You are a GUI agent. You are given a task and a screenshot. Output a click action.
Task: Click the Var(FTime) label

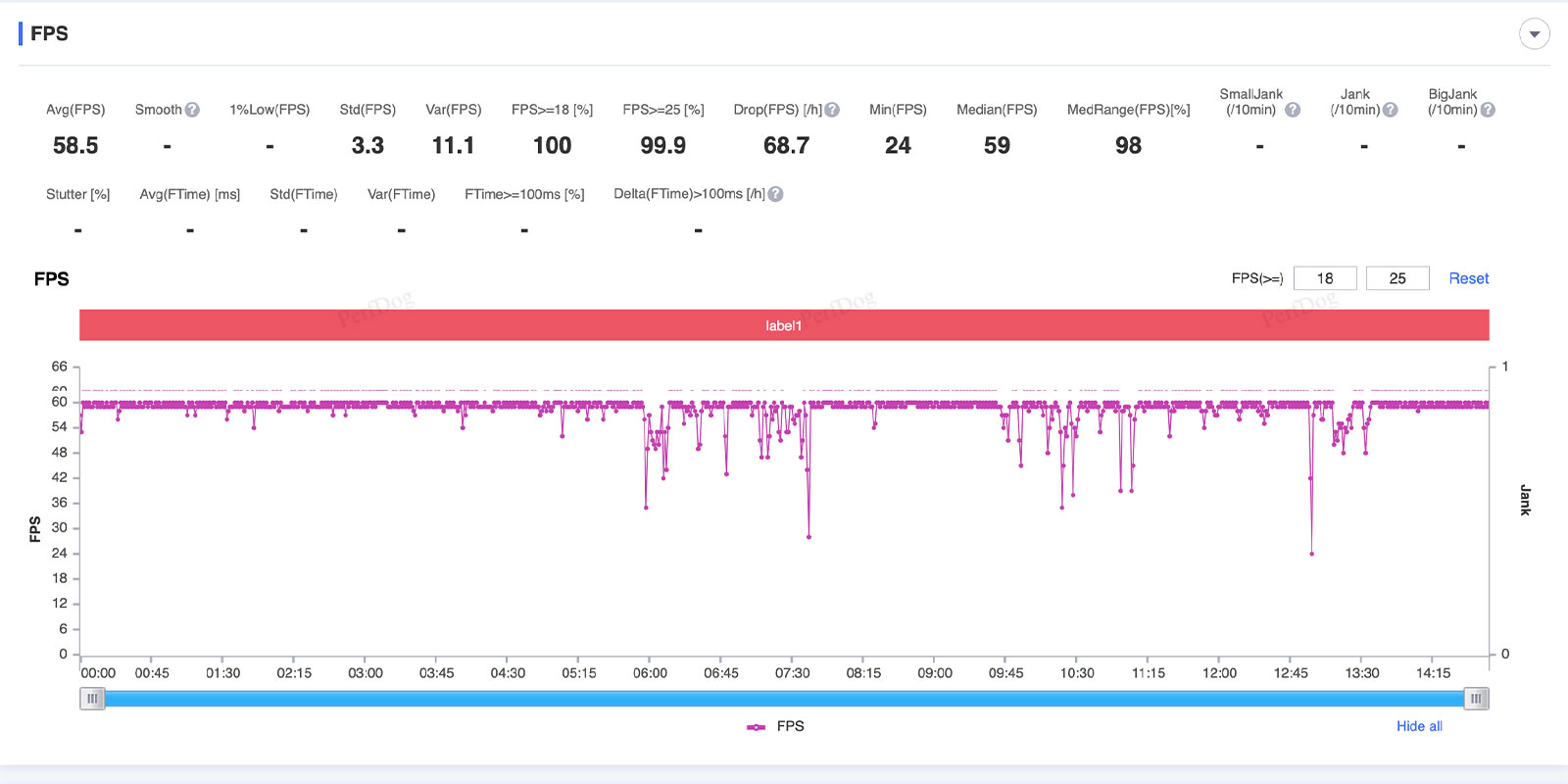(x=401, y=194)
